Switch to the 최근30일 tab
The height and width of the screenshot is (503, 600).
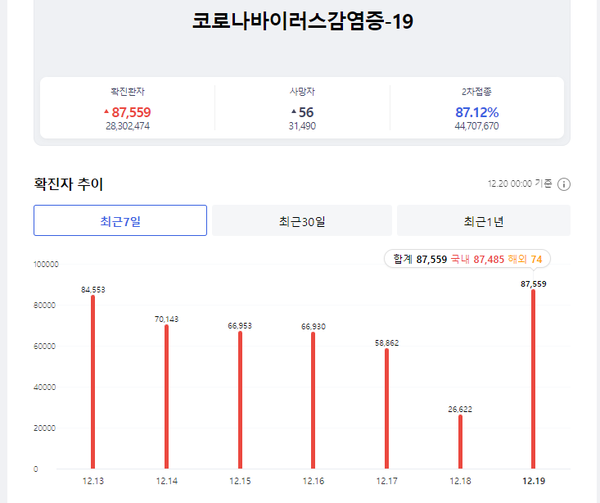point(302,221)
